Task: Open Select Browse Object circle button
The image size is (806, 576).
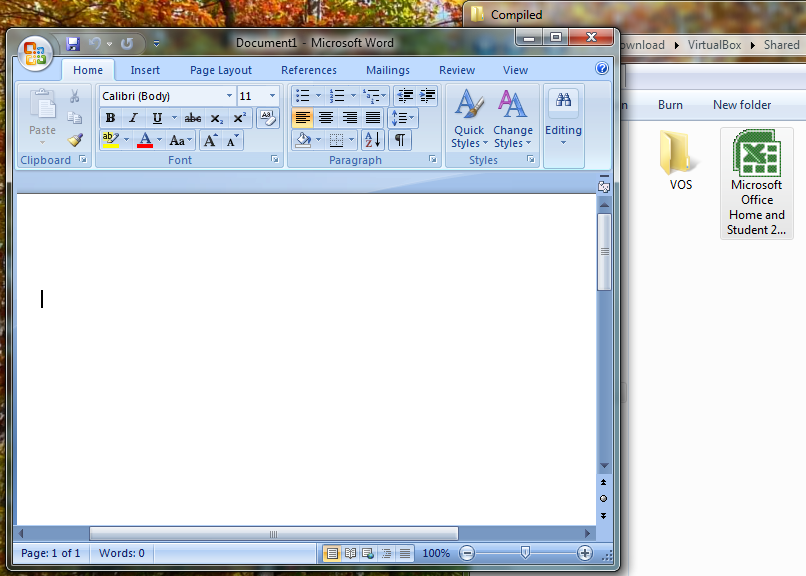Action: pyautogui.click(x=603, y=498)
